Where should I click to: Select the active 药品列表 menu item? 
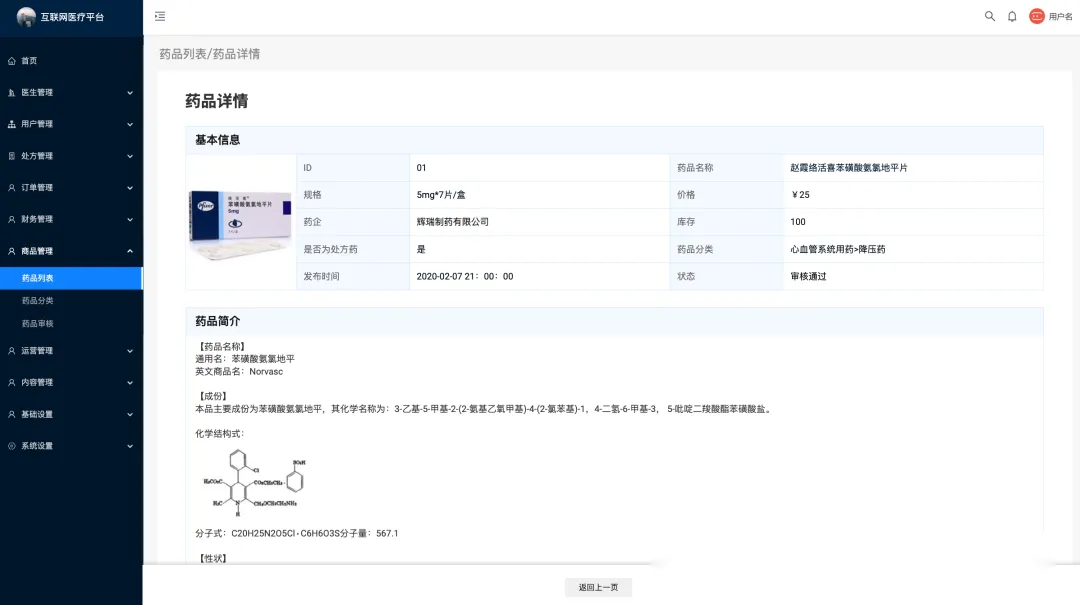click(38, 278)
